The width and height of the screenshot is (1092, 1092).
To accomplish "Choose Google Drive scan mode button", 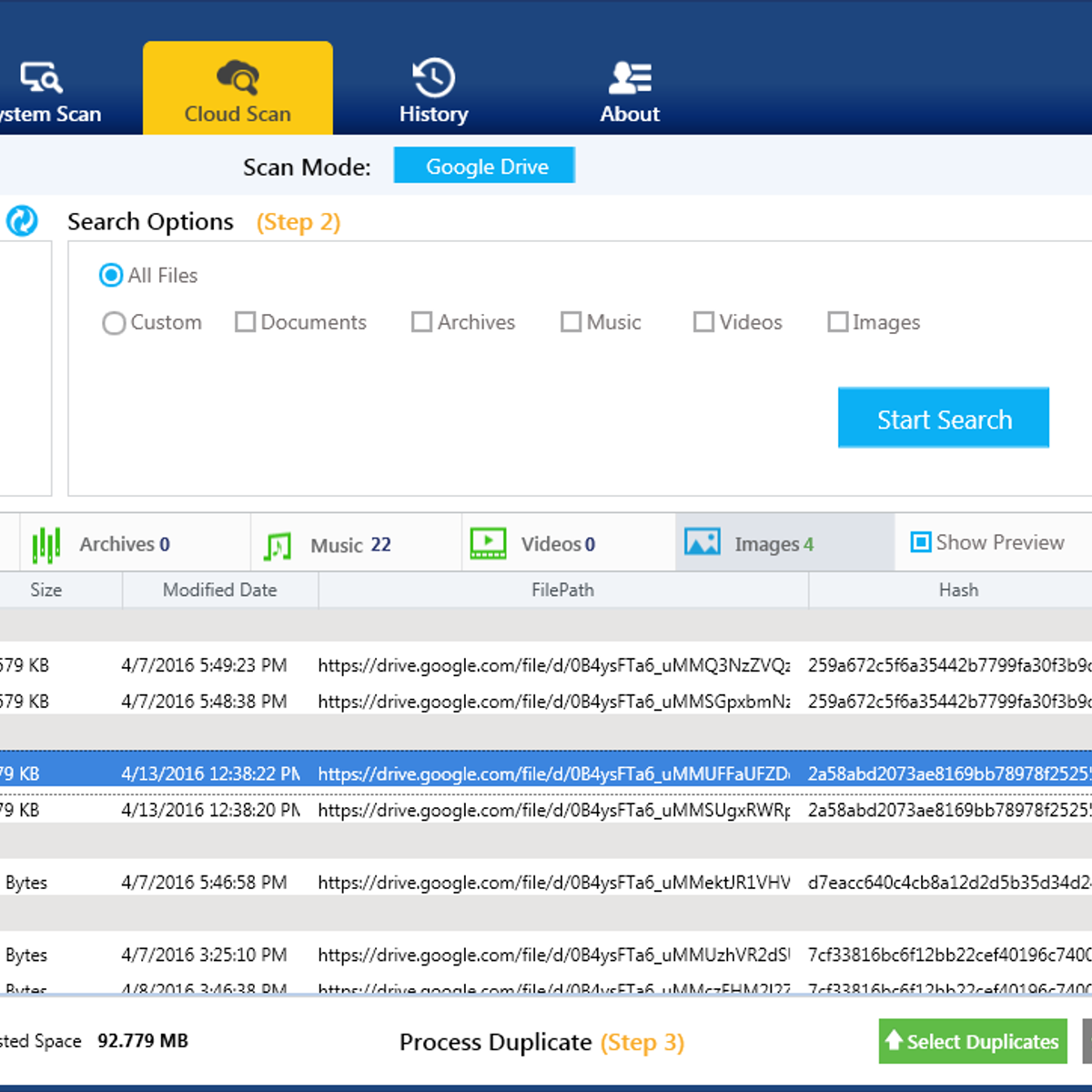I will 484,167.
